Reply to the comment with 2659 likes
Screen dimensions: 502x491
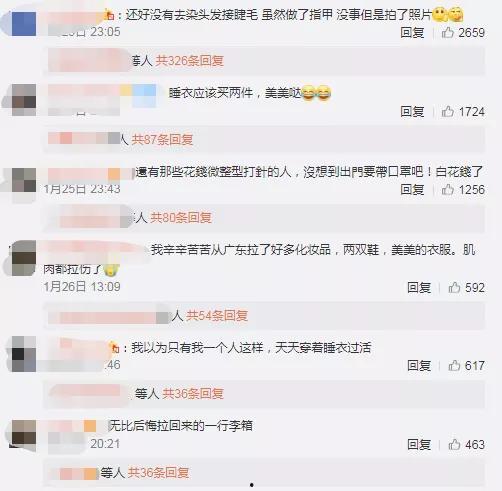412,32
